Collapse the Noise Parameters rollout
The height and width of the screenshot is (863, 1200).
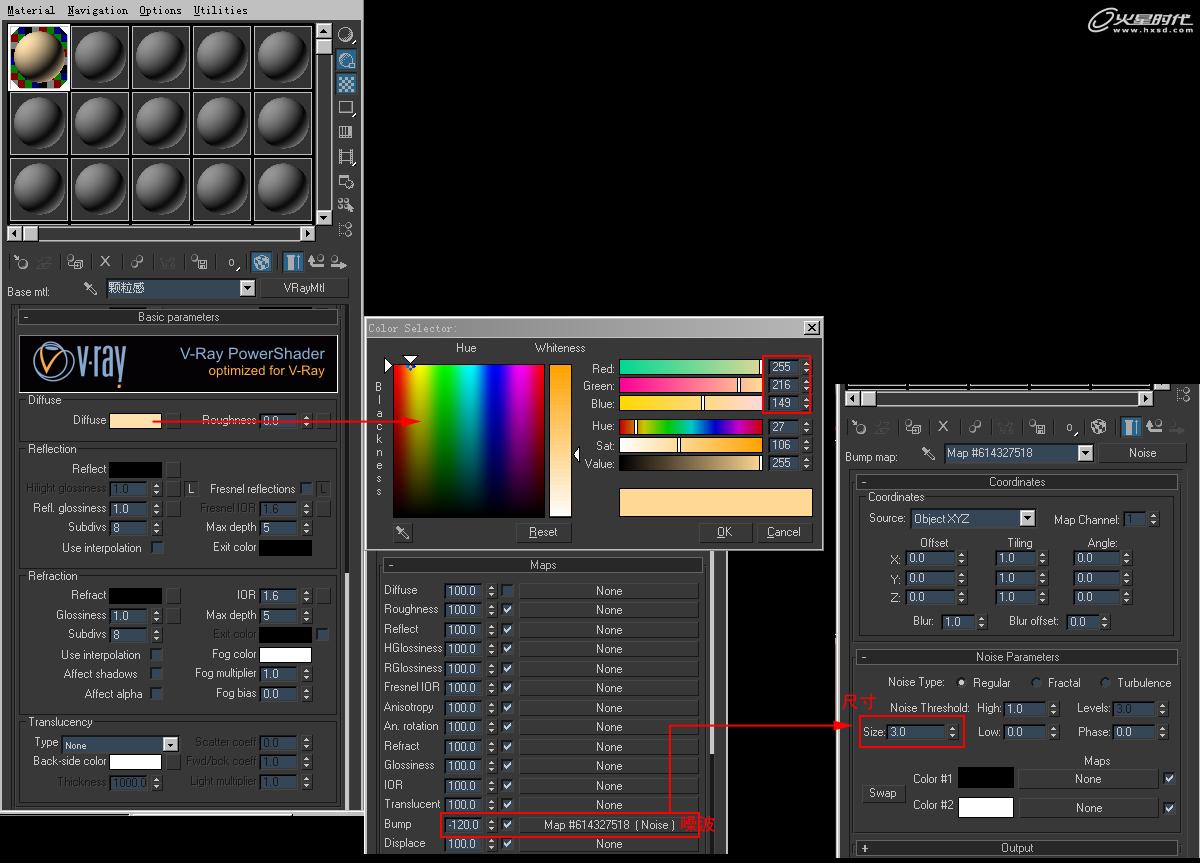[x=1017, y=657]
